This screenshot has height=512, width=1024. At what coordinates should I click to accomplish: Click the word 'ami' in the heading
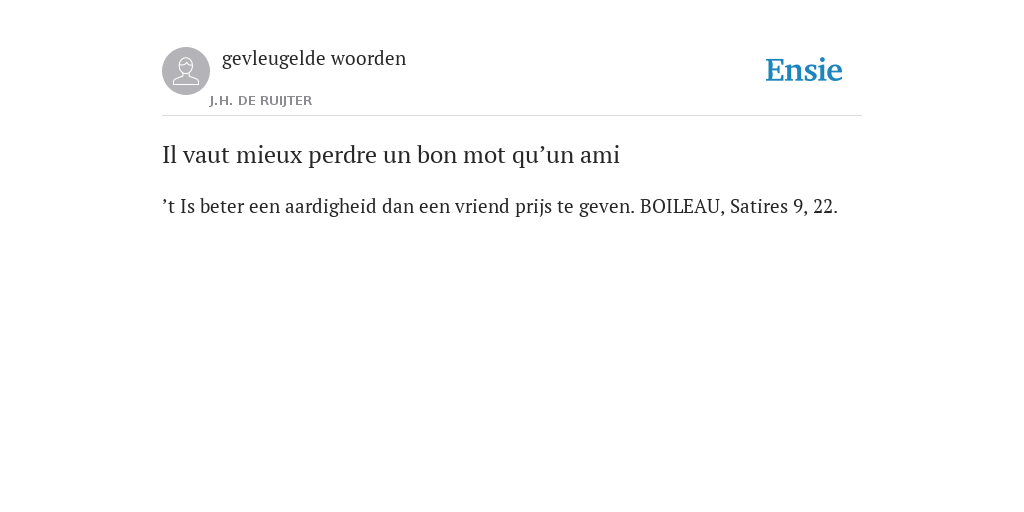click(x=600, y=155)
